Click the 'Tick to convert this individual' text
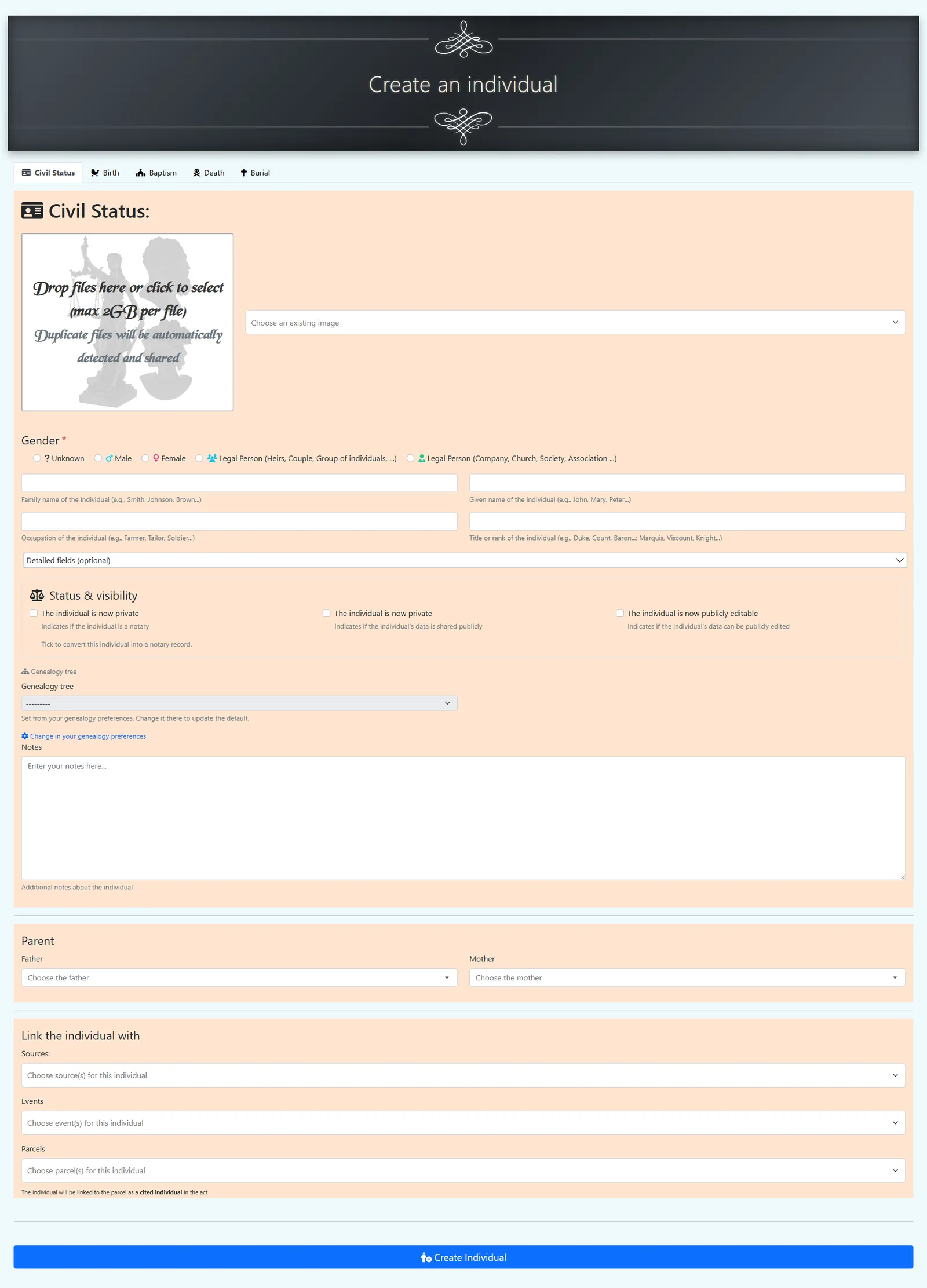This screenshot has width=927, height=1288. 116,644
